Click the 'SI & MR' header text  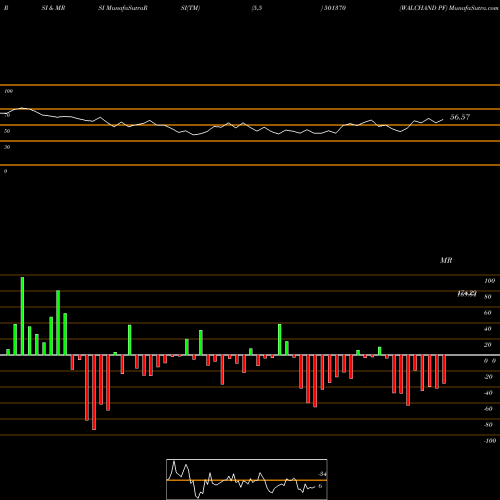click(53, 8)
